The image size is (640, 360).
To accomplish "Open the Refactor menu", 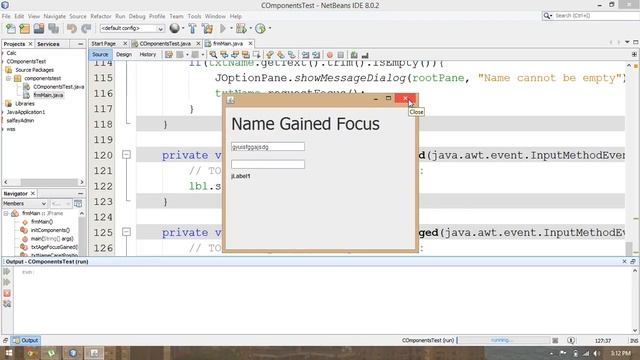I will coord(101,16).
